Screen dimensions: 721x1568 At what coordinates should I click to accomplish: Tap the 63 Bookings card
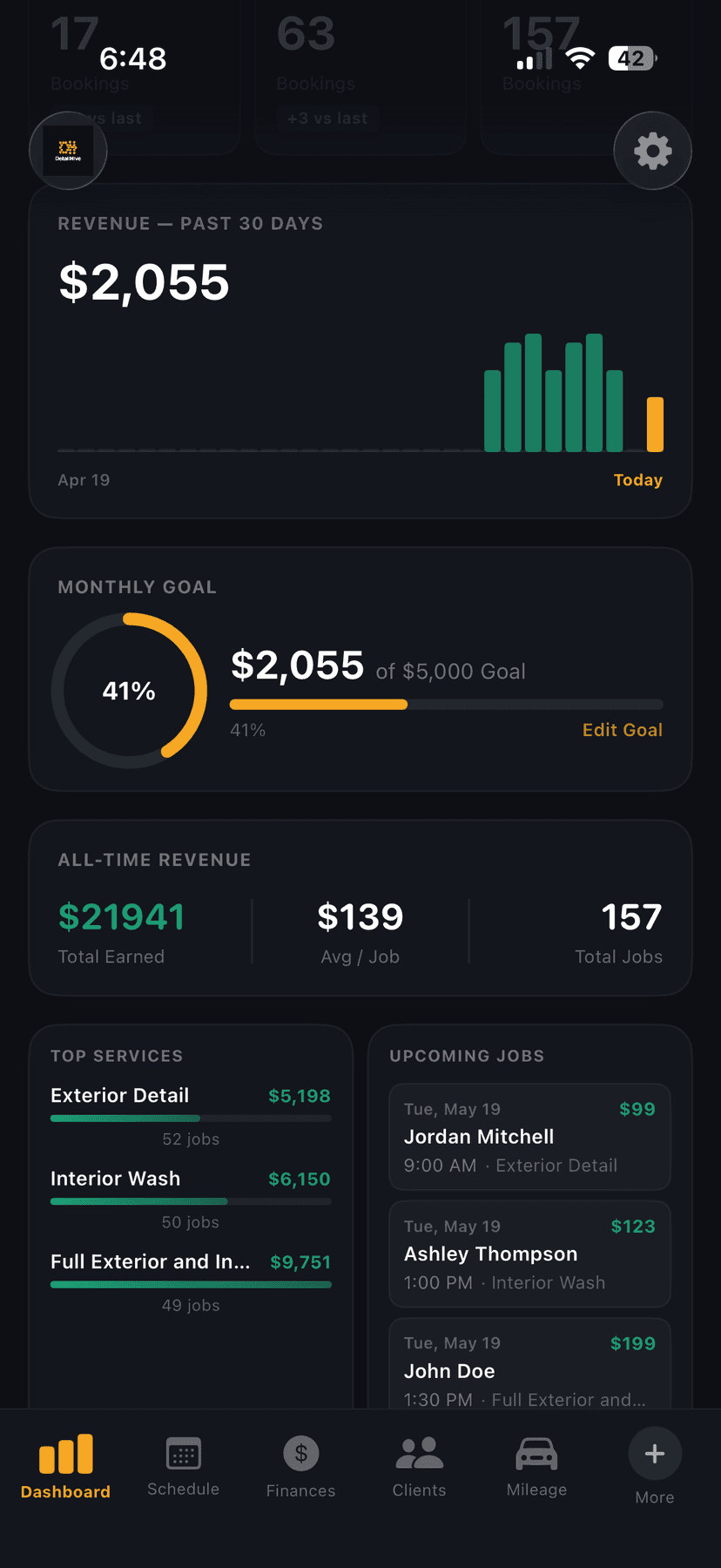point(360,77)
